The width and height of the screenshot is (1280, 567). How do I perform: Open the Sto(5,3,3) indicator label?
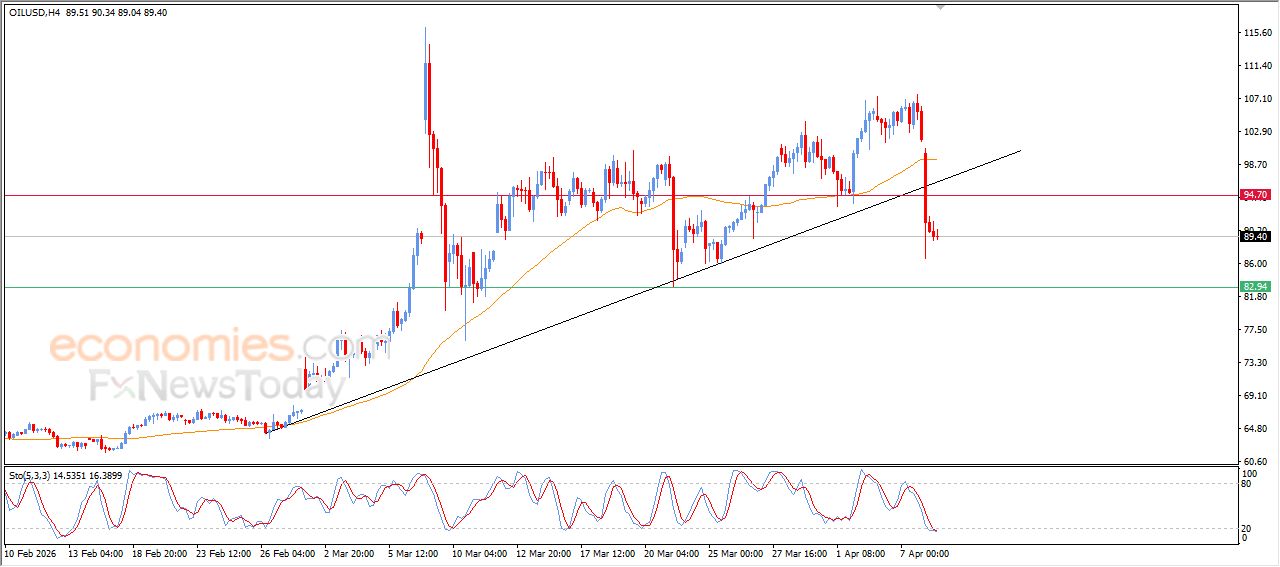[x=30, y=475]
